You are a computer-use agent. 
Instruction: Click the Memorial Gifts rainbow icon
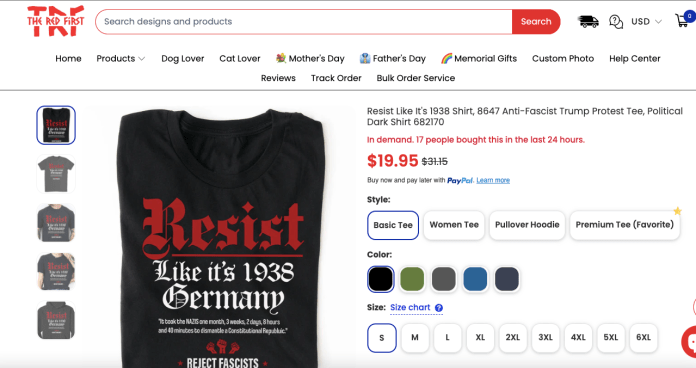click(x=446, y=58)
